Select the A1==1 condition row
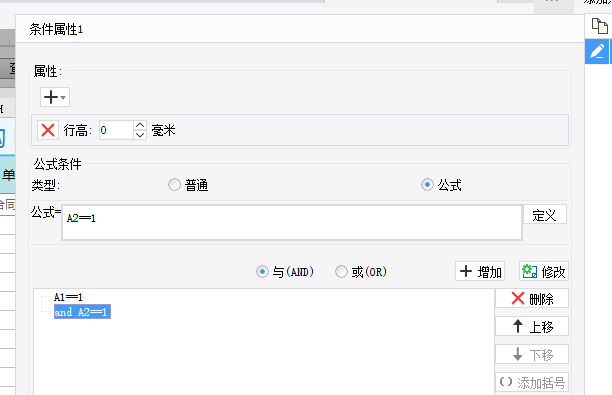 (x=68, y=297)
